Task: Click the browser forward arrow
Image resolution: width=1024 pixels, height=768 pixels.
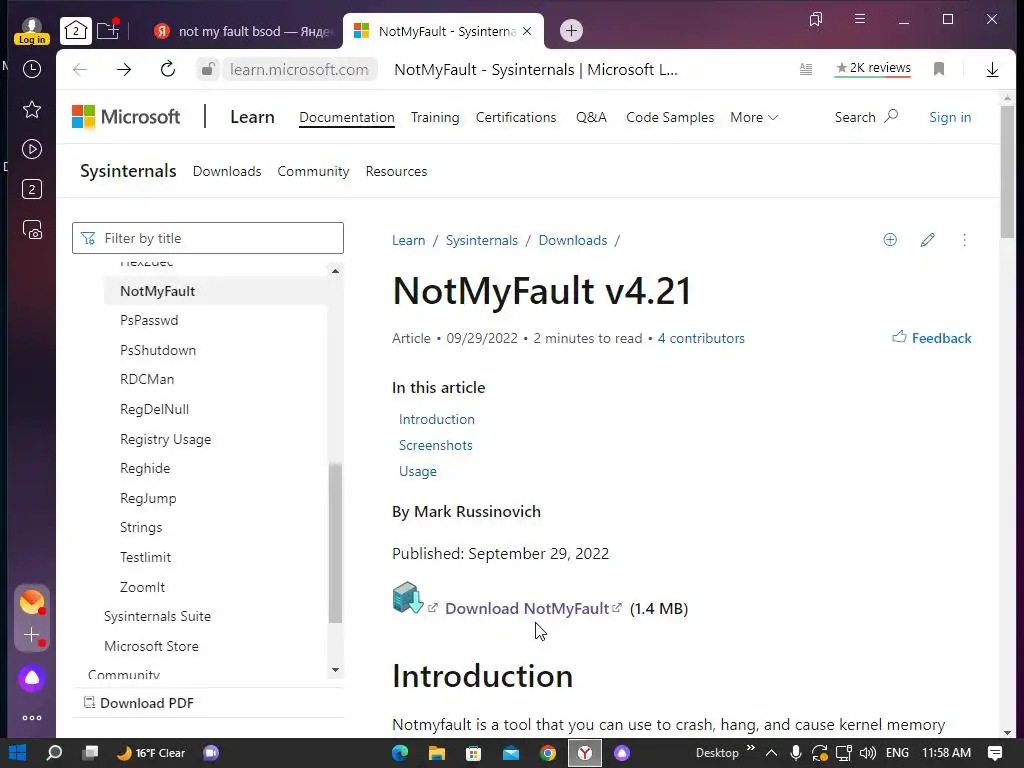Action: [x=123, y=69]
